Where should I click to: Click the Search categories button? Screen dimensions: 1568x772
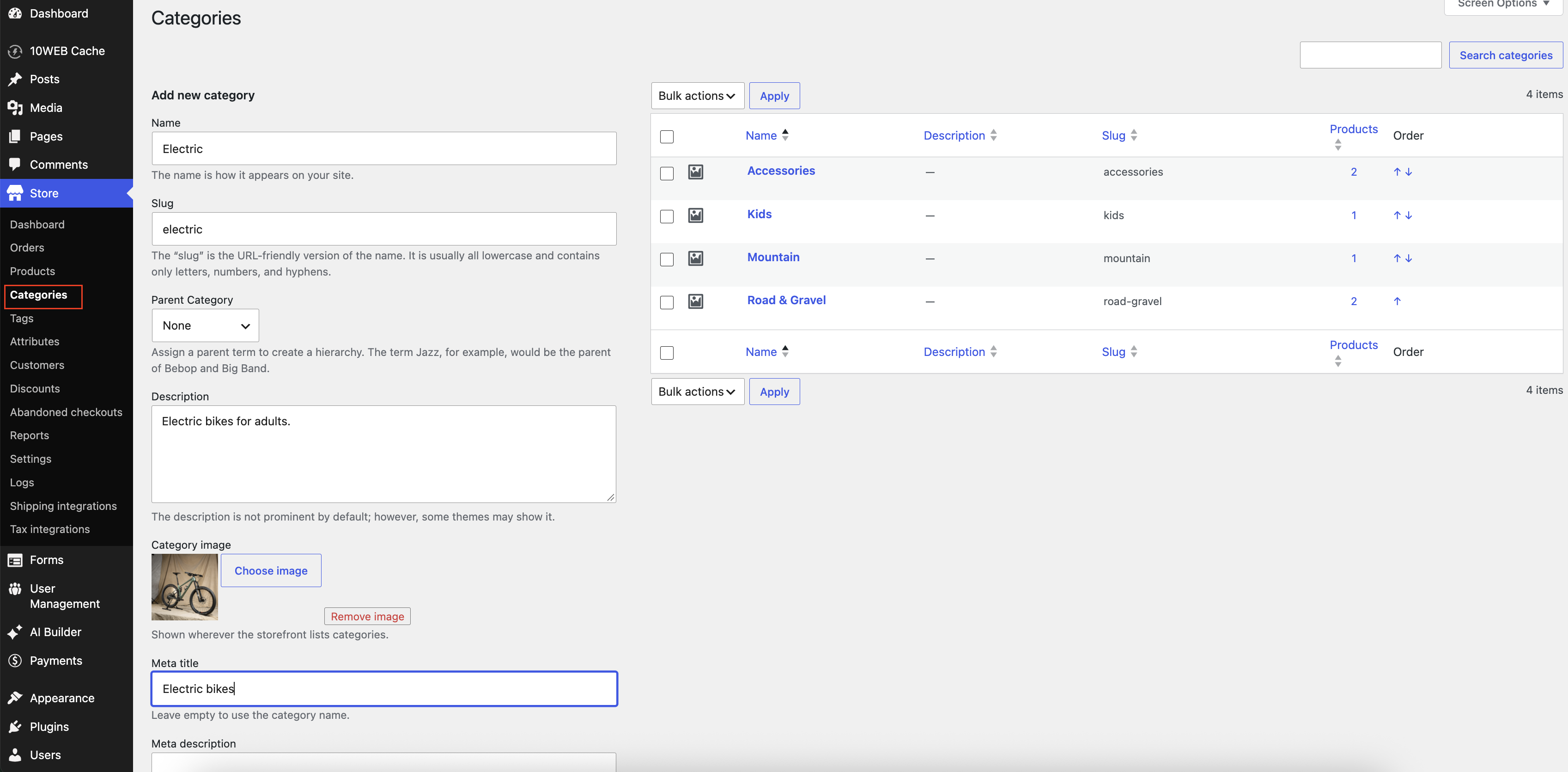(1505, 55)
